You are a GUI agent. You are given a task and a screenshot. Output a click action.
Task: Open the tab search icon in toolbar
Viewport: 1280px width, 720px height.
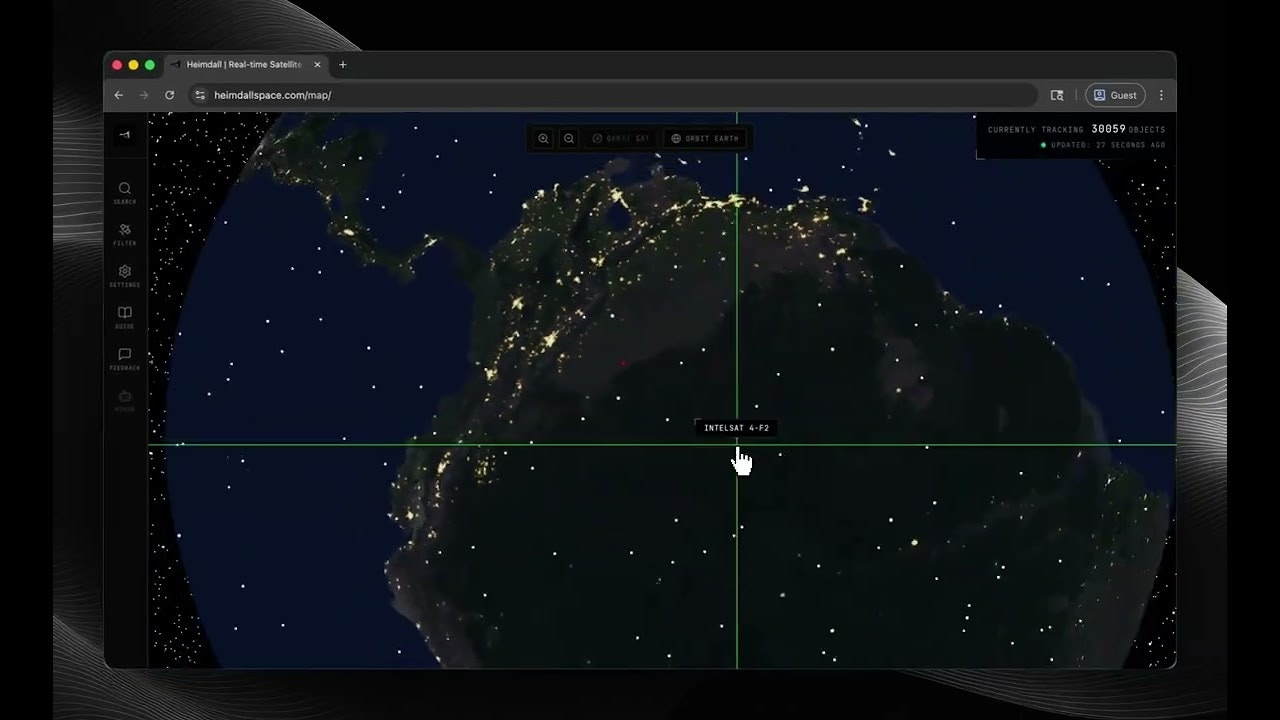[x=1057, y=95]
